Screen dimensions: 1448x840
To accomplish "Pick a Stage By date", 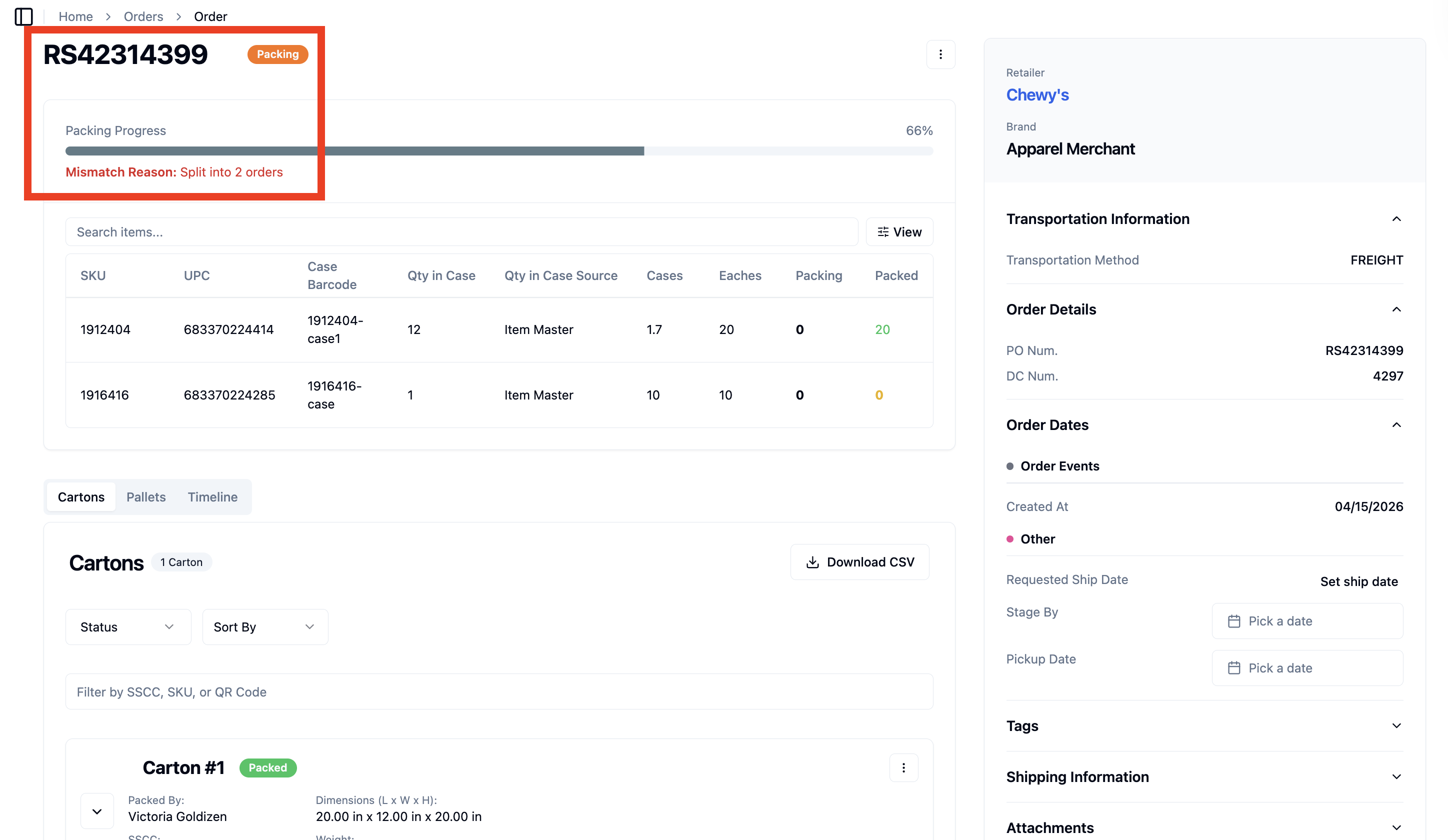I will (1307, 621).
